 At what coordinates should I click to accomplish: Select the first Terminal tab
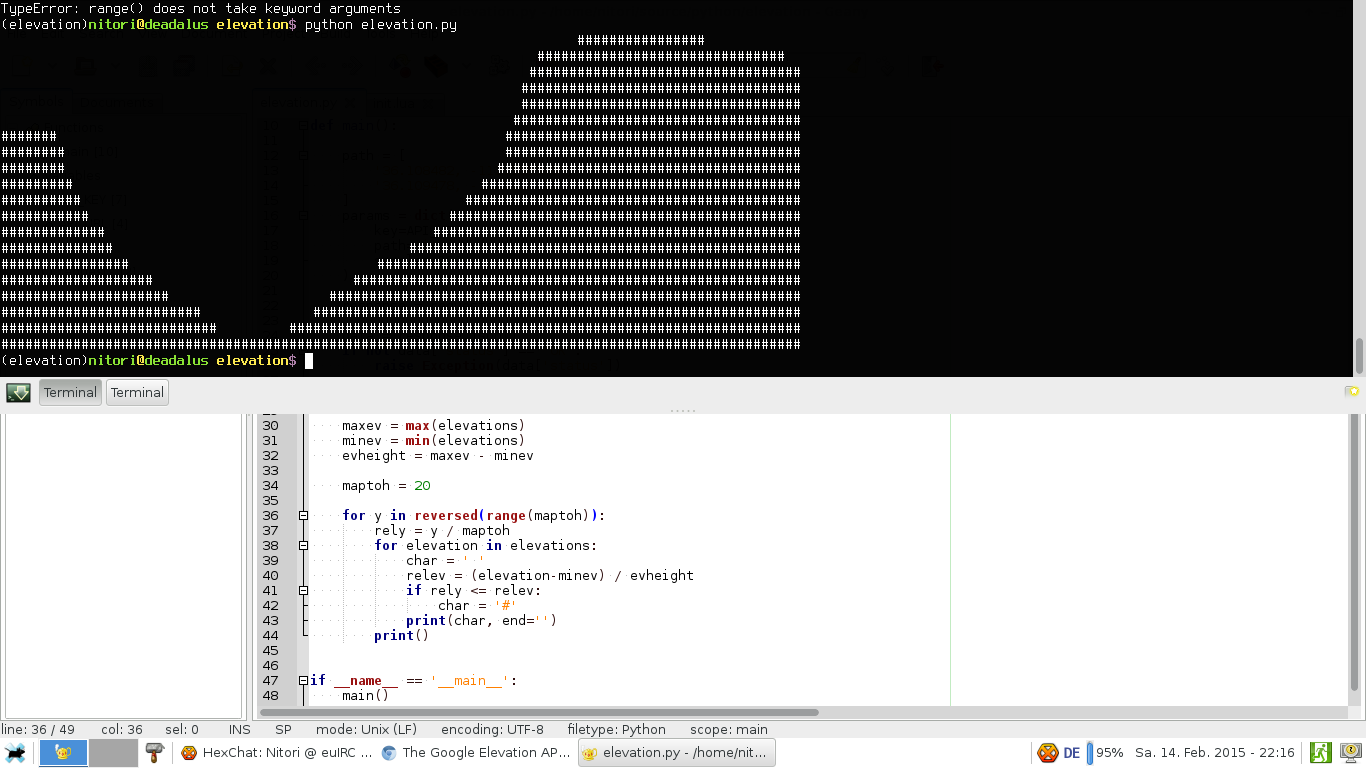point(70,392)
